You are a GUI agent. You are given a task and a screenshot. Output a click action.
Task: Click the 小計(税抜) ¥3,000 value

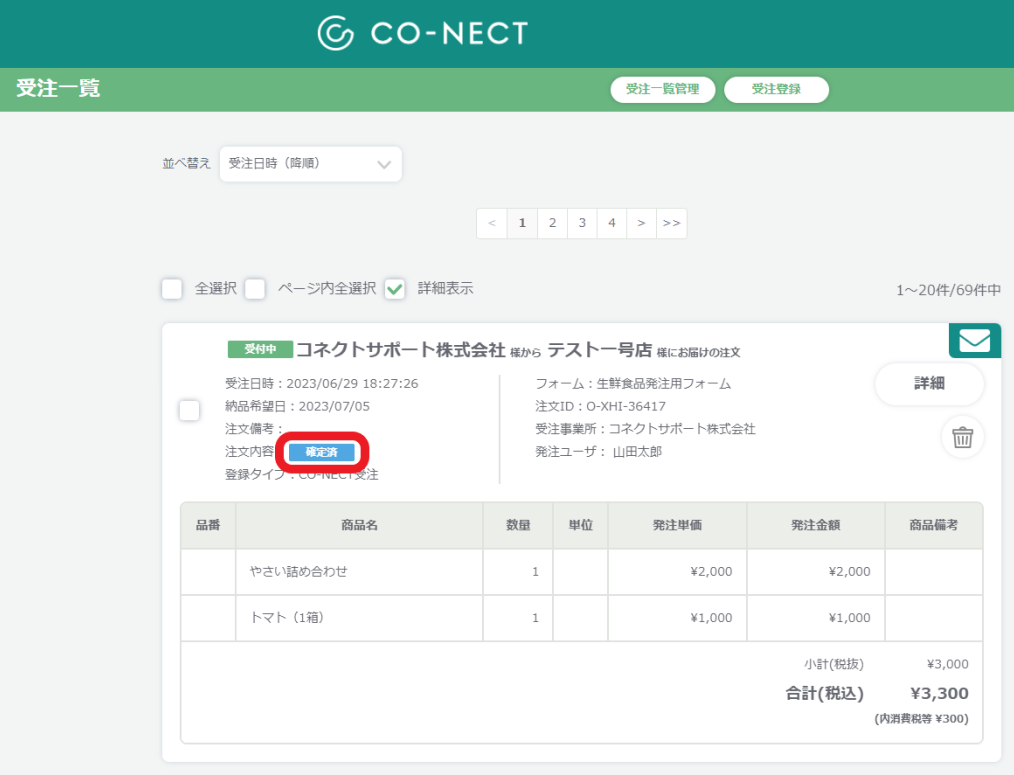coord(947,664)
